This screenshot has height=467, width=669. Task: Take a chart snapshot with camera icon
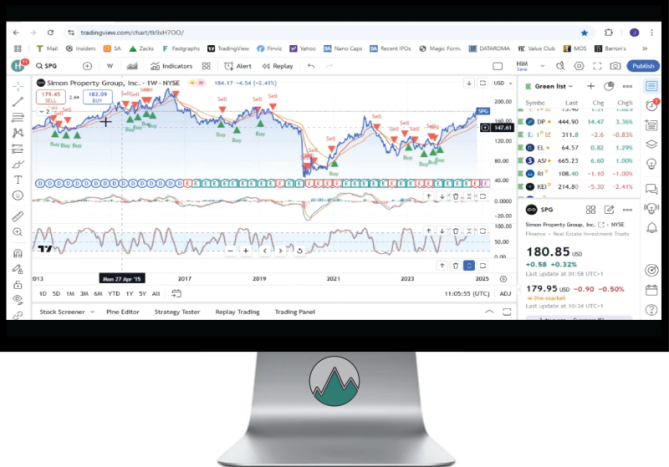[616, 66]
